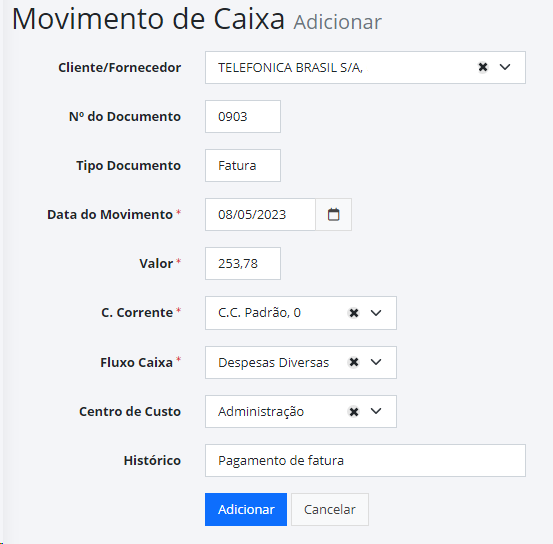Open the Centro de Custo dropdown chevron
Screen dimensions: 553x544
pos(376,411)
